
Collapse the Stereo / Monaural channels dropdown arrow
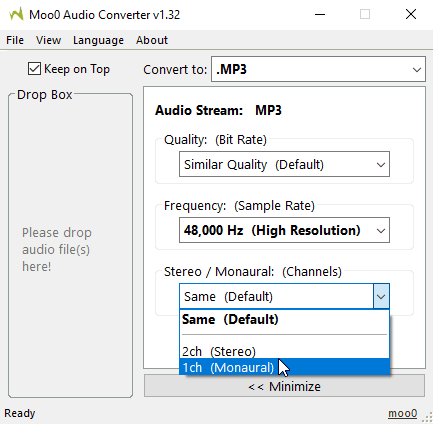pos(381,296)
